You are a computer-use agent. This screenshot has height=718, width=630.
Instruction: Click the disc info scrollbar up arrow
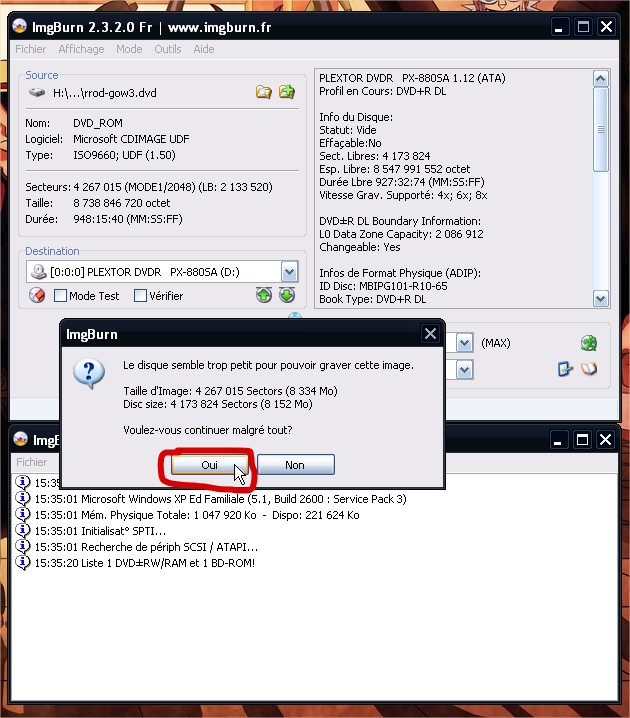click(x=600, y=79)
